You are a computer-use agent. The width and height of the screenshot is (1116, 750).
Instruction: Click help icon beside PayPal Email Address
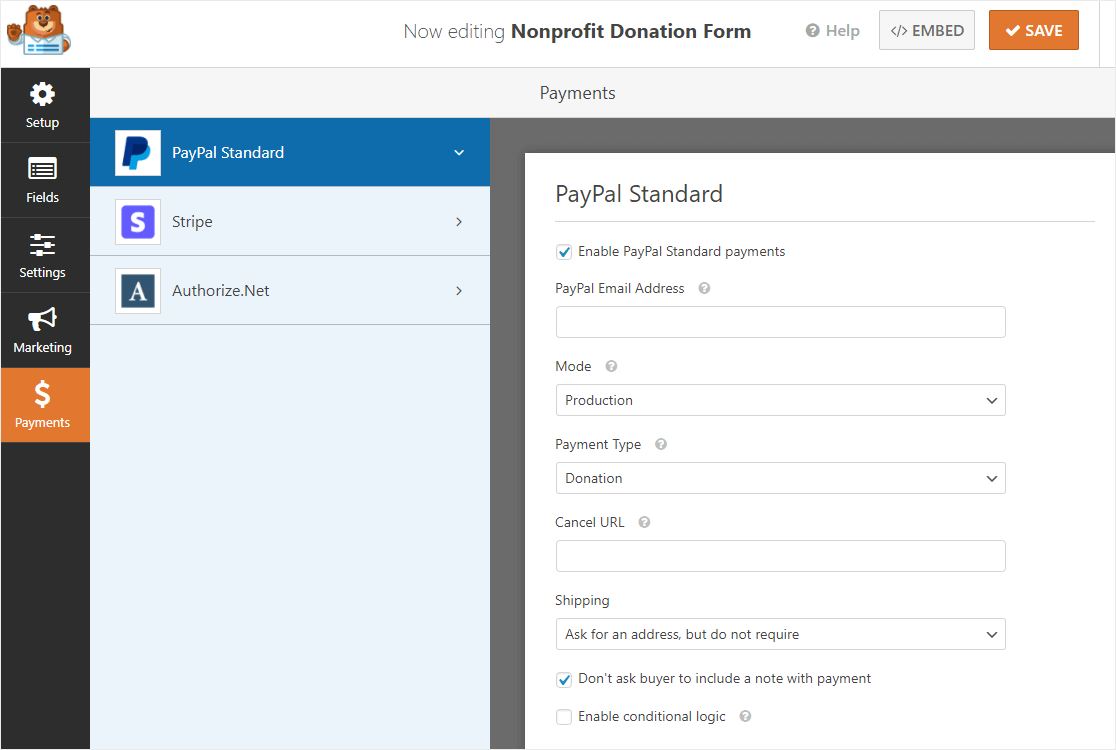point(704,288)
